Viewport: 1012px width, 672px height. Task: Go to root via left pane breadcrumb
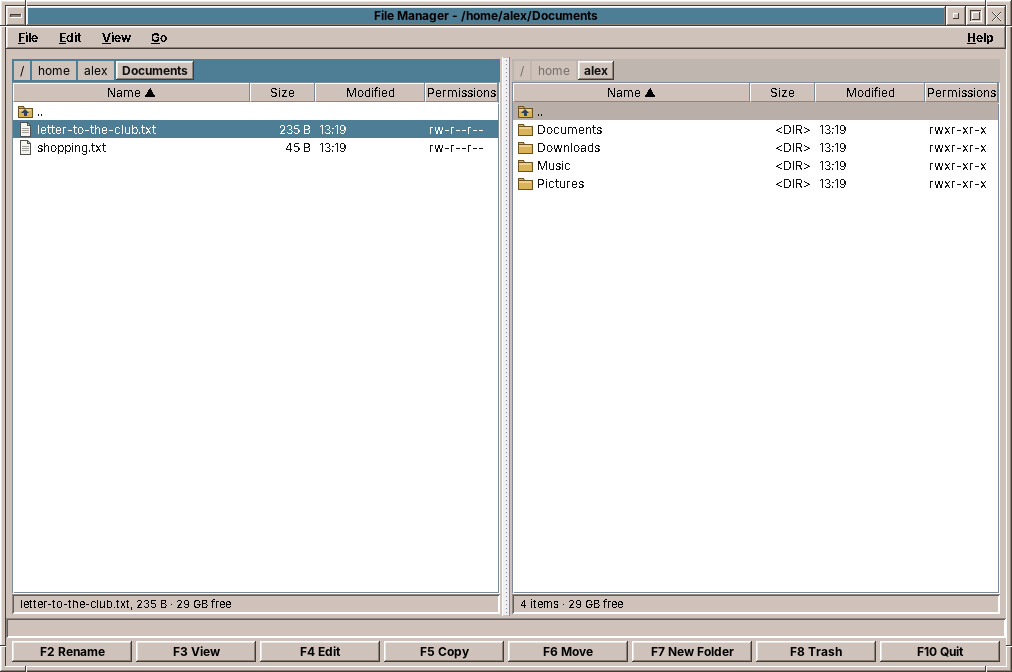(22, 70)
